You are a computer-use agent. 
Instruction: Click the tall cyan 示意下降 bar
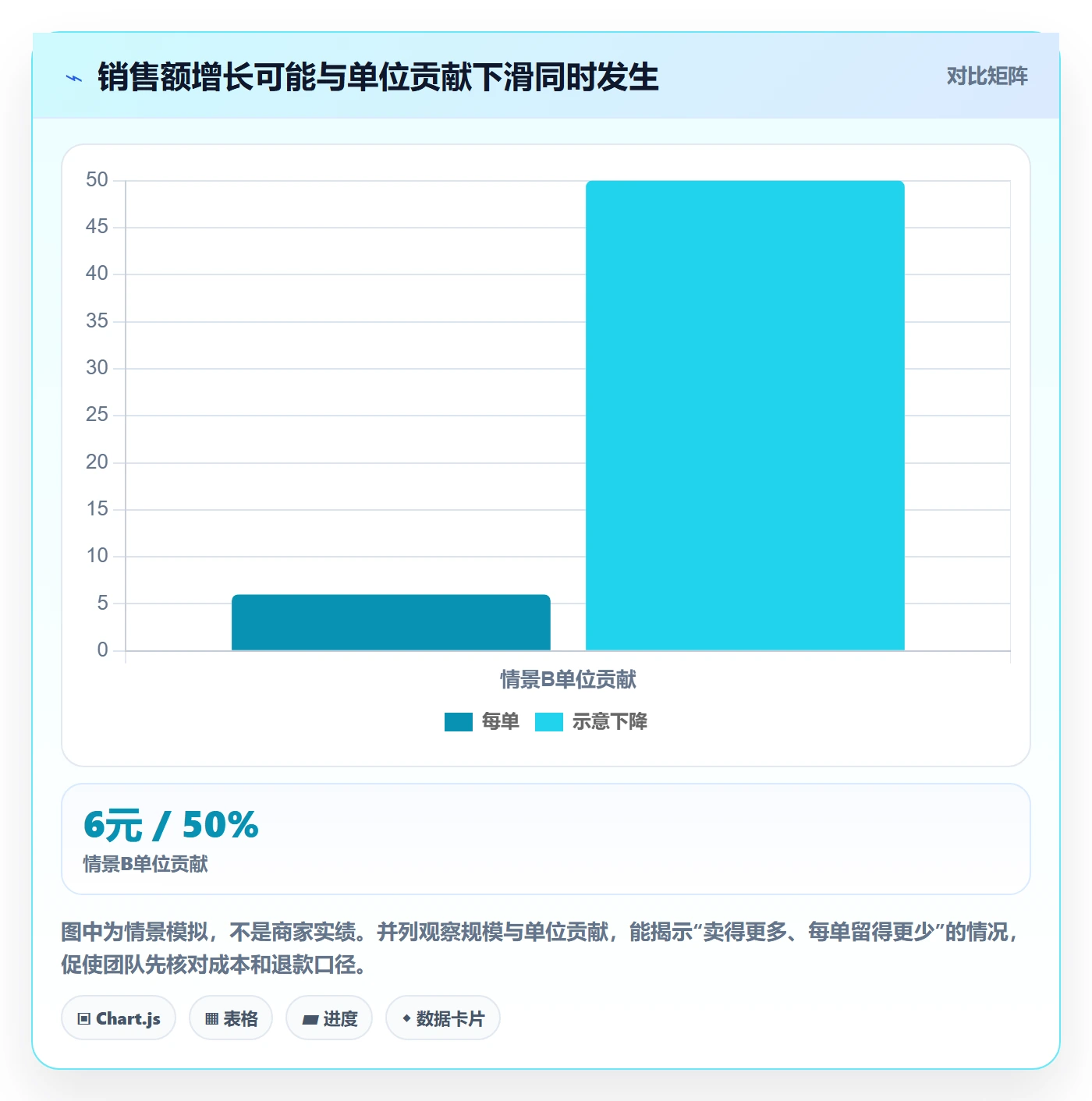pyautogui.click(x=745, y=416)
